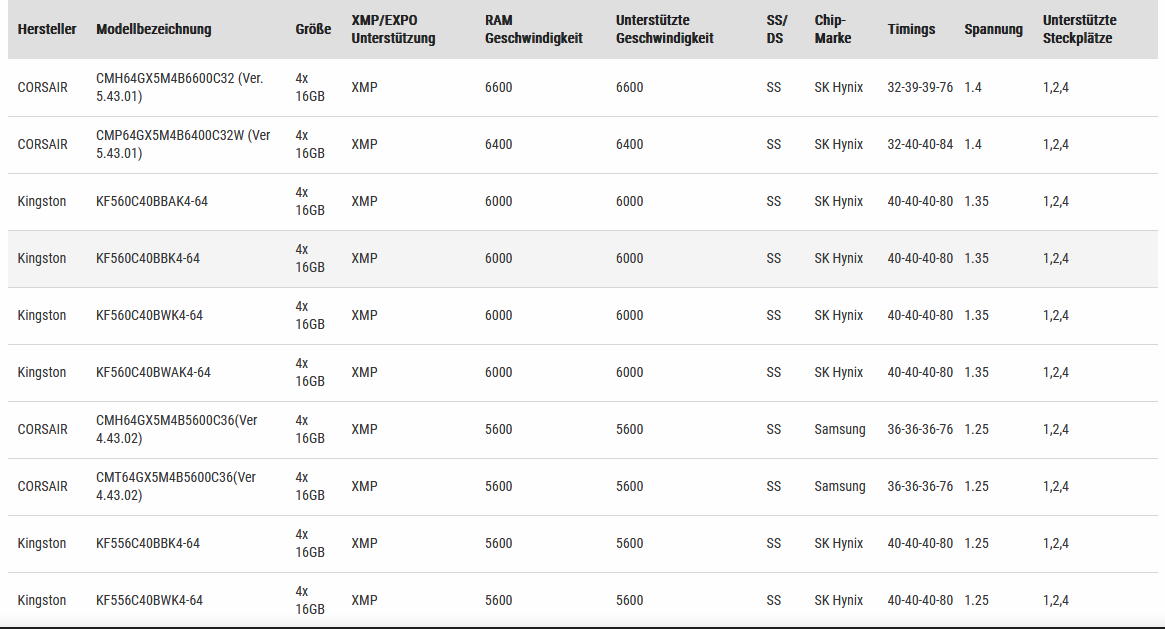Click model KF560C40BBAK4-64 text
Viewport: 1165px width, 629px height.
pyautogui.click(x=152, y=201)
